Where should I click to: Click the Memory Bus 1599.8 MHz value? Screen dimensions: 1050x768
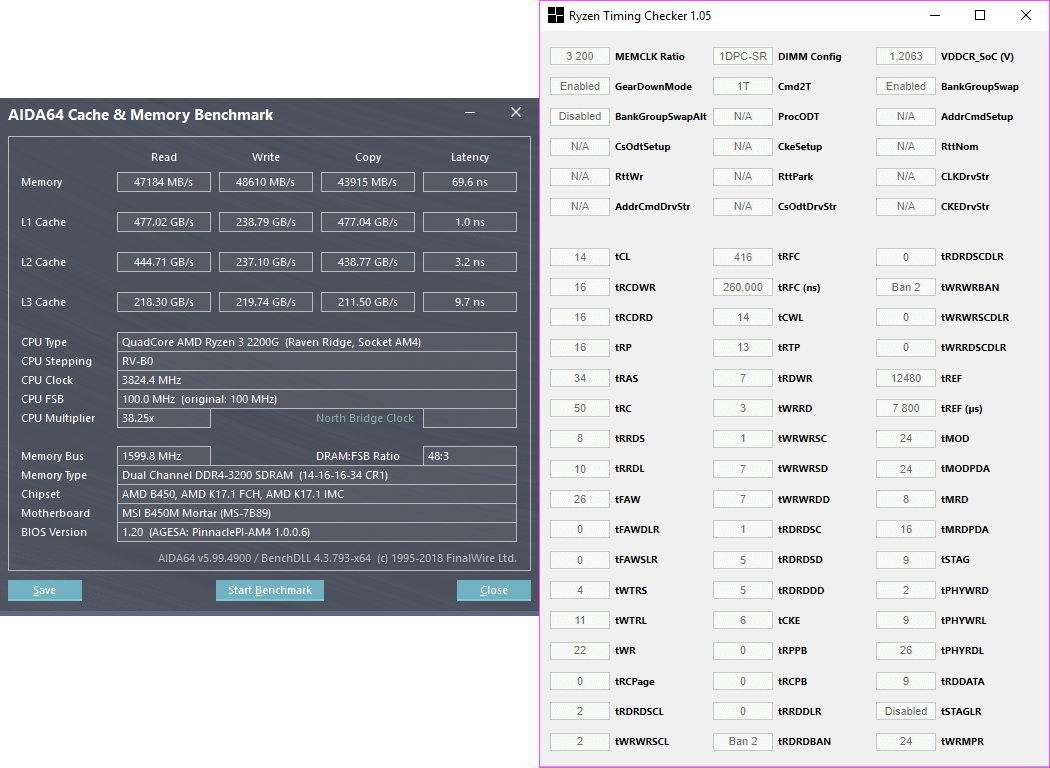coord(163,456)
